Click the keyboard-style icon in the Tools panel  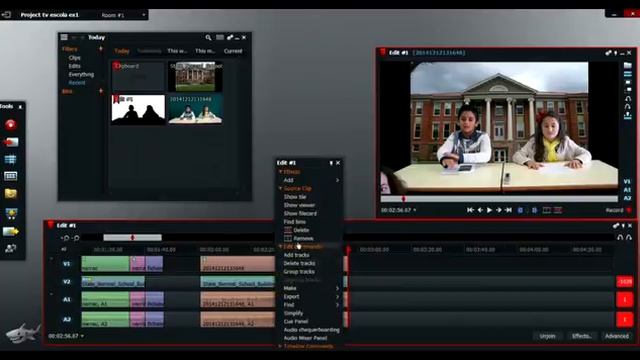(11, 176)
